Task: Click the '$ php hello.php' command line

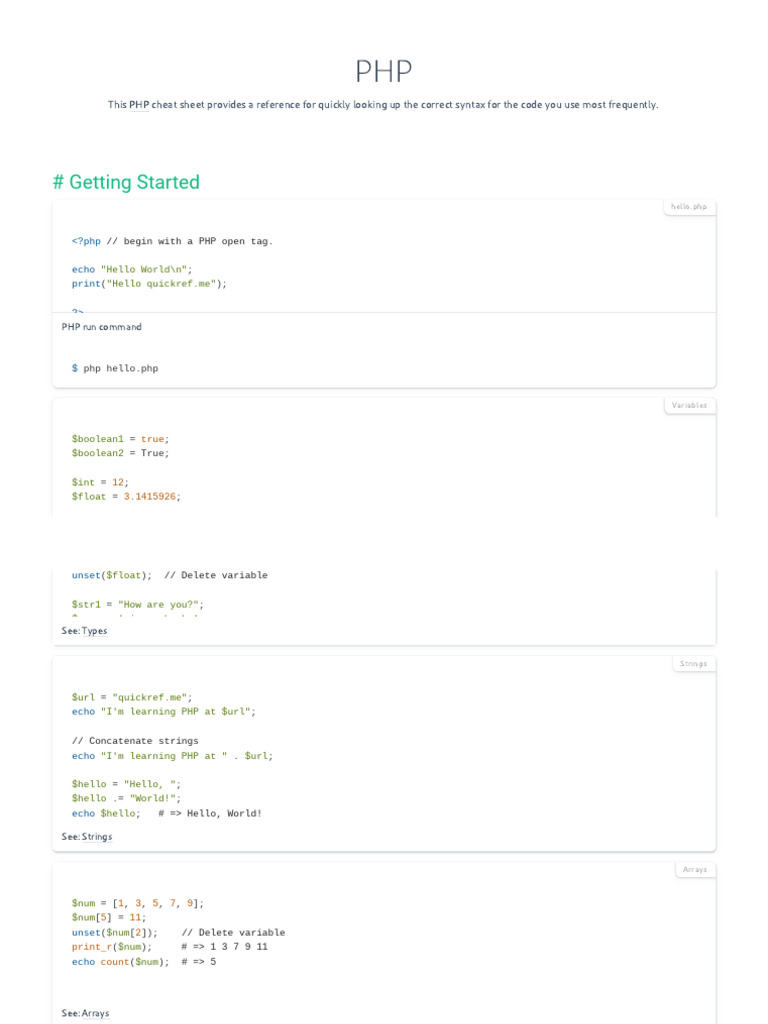Action: 115,368
